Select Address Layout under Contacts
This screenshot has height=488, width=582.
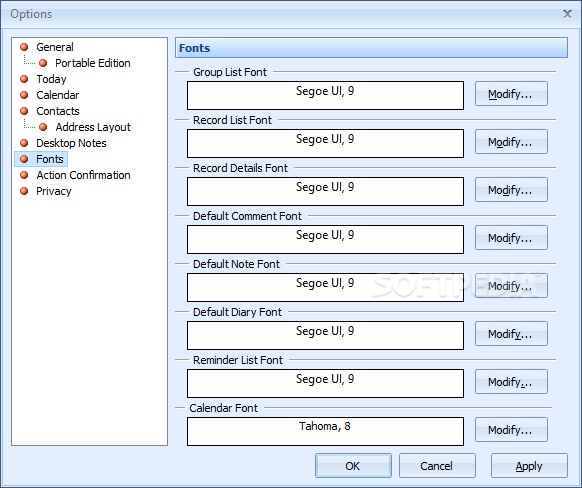point(93,127)
